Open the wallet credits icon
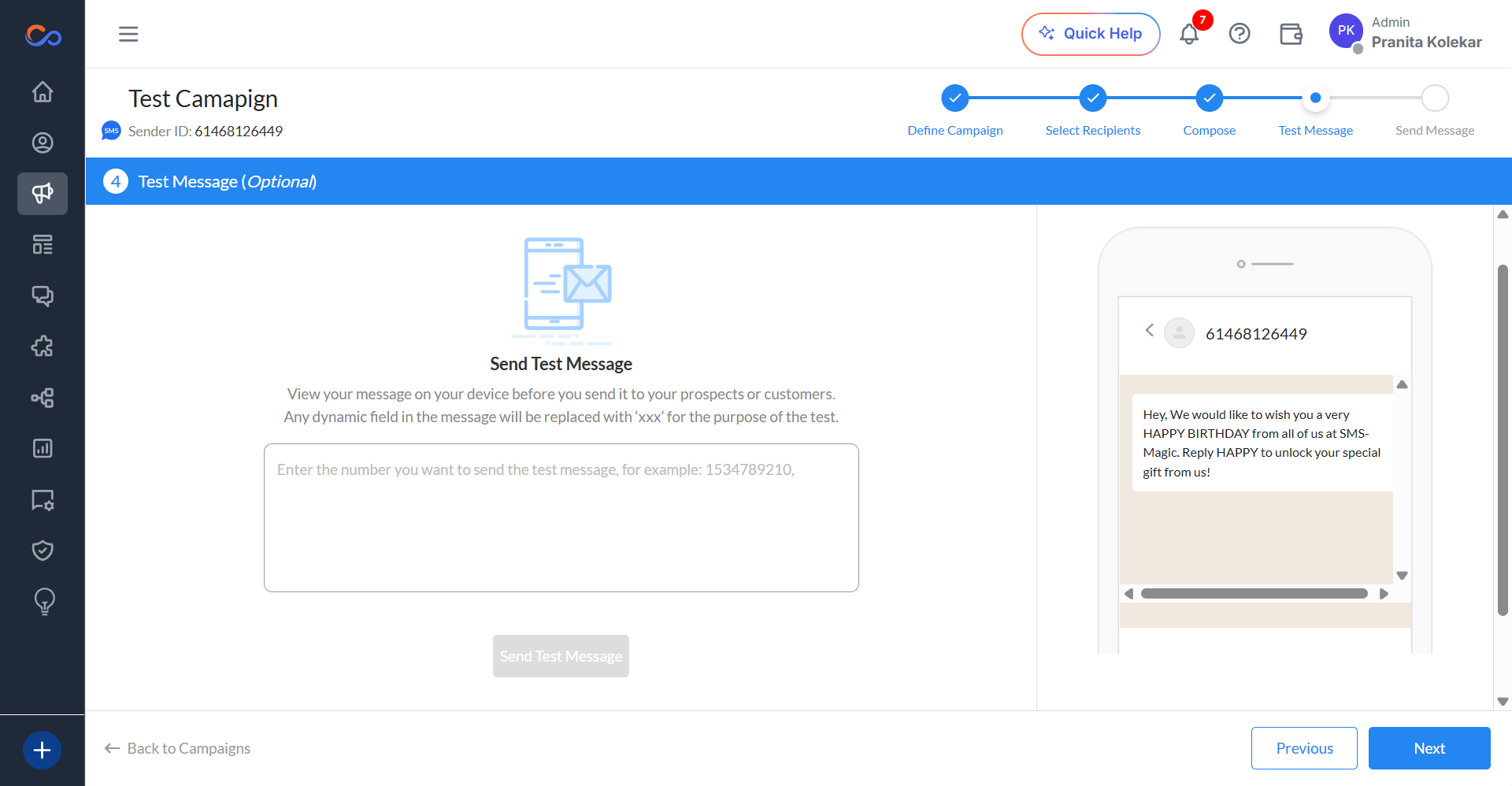 pos(1291,34)
